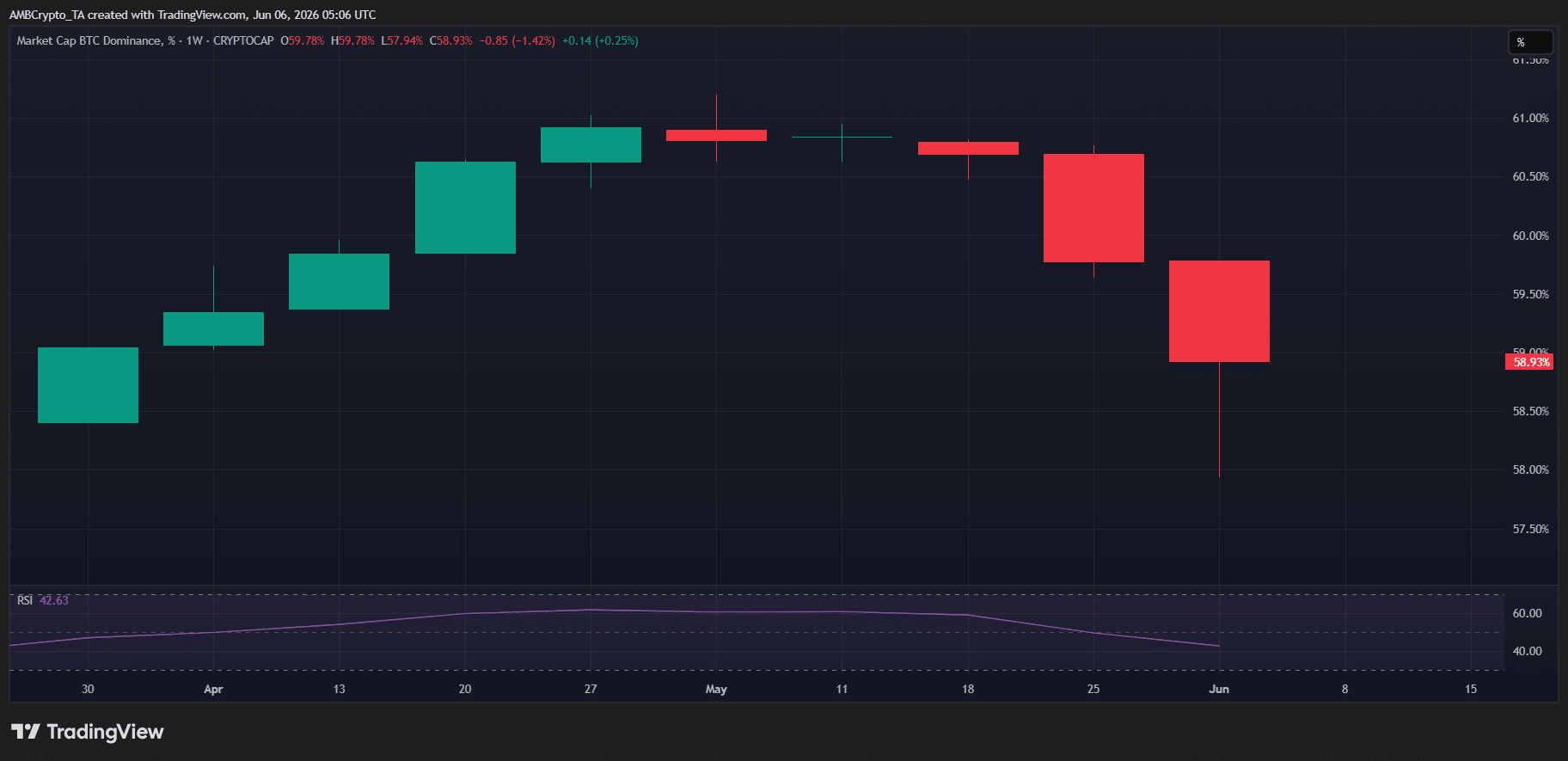The width and height of the screenshot is (1568, 761).
Task: Click the 60.00% price axis label
Action: pos(1530,236)
